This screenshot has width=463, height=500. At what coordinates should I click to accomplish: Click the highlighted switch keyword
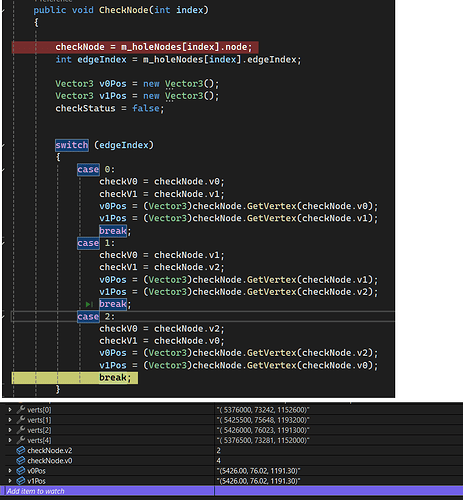[x=72, y=145]
